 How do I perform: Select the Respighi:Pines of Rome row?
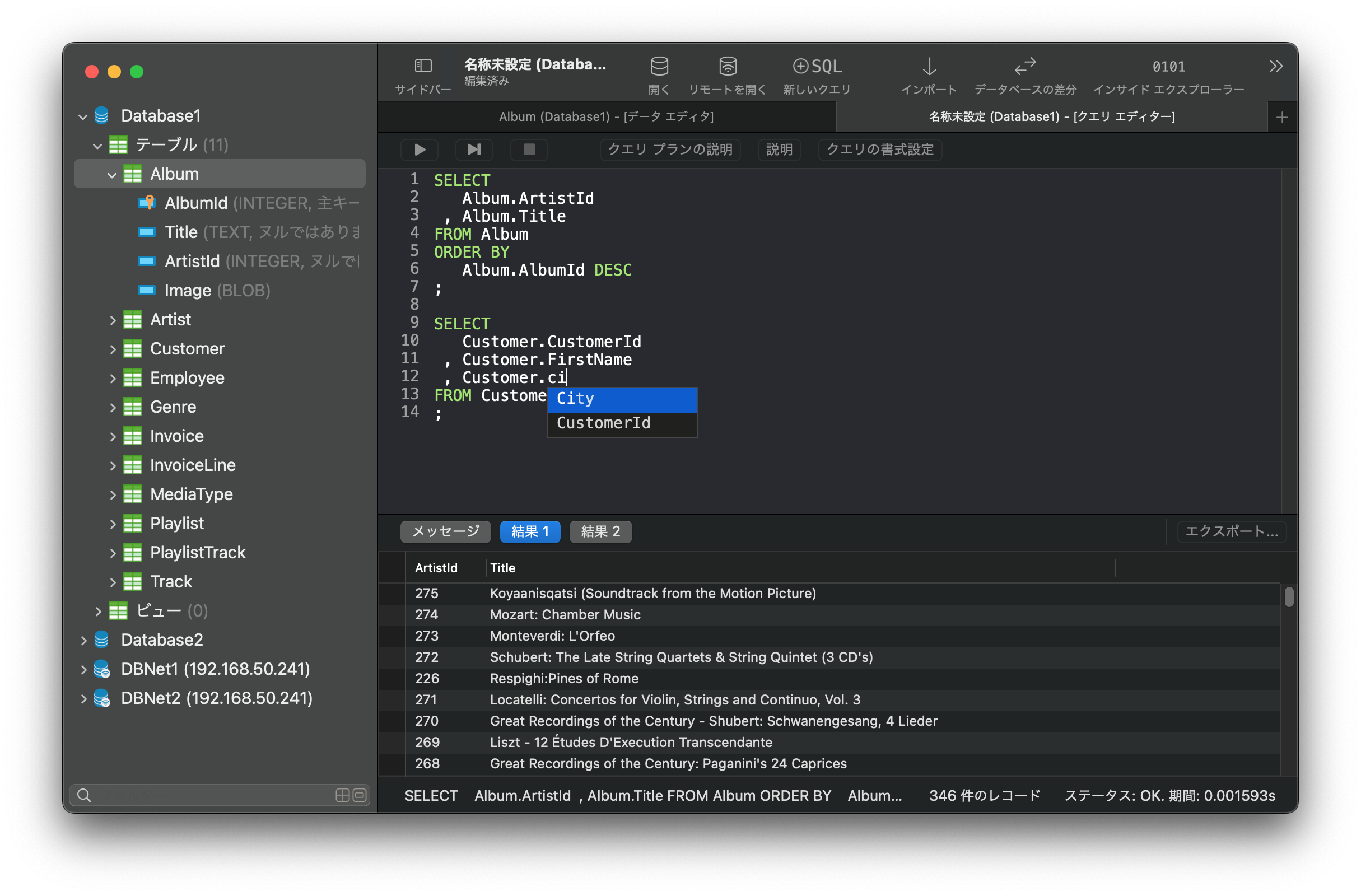(x=829, y=678)
